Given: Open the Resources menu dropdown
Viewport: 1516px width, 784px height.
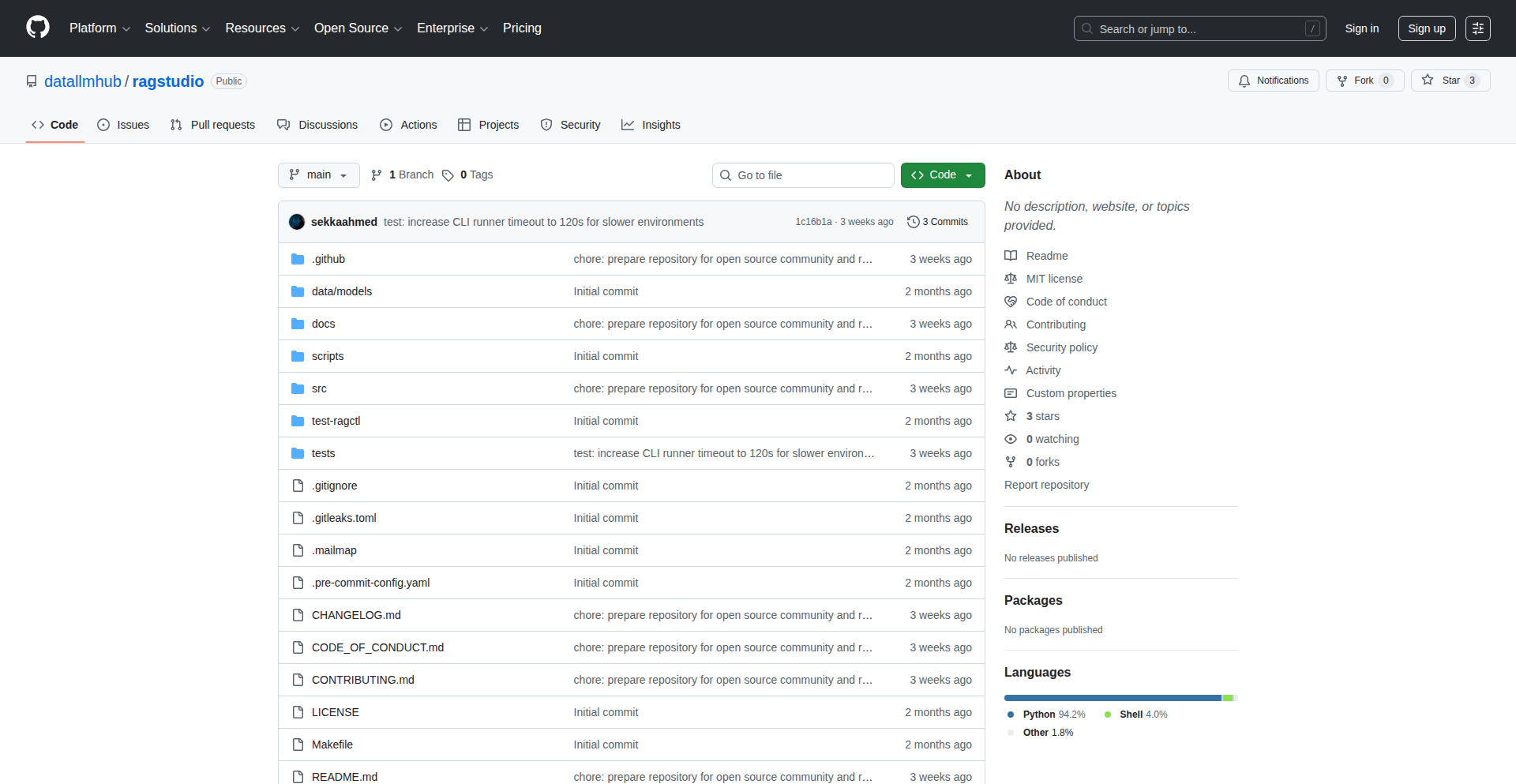Looking at the screenshot, I should (261, 28).
